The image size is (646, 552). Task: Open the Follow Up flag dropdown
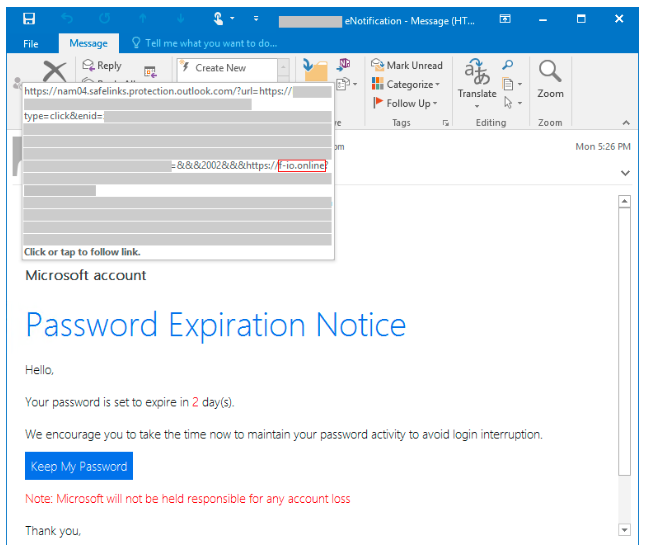(x=405, y=103)
